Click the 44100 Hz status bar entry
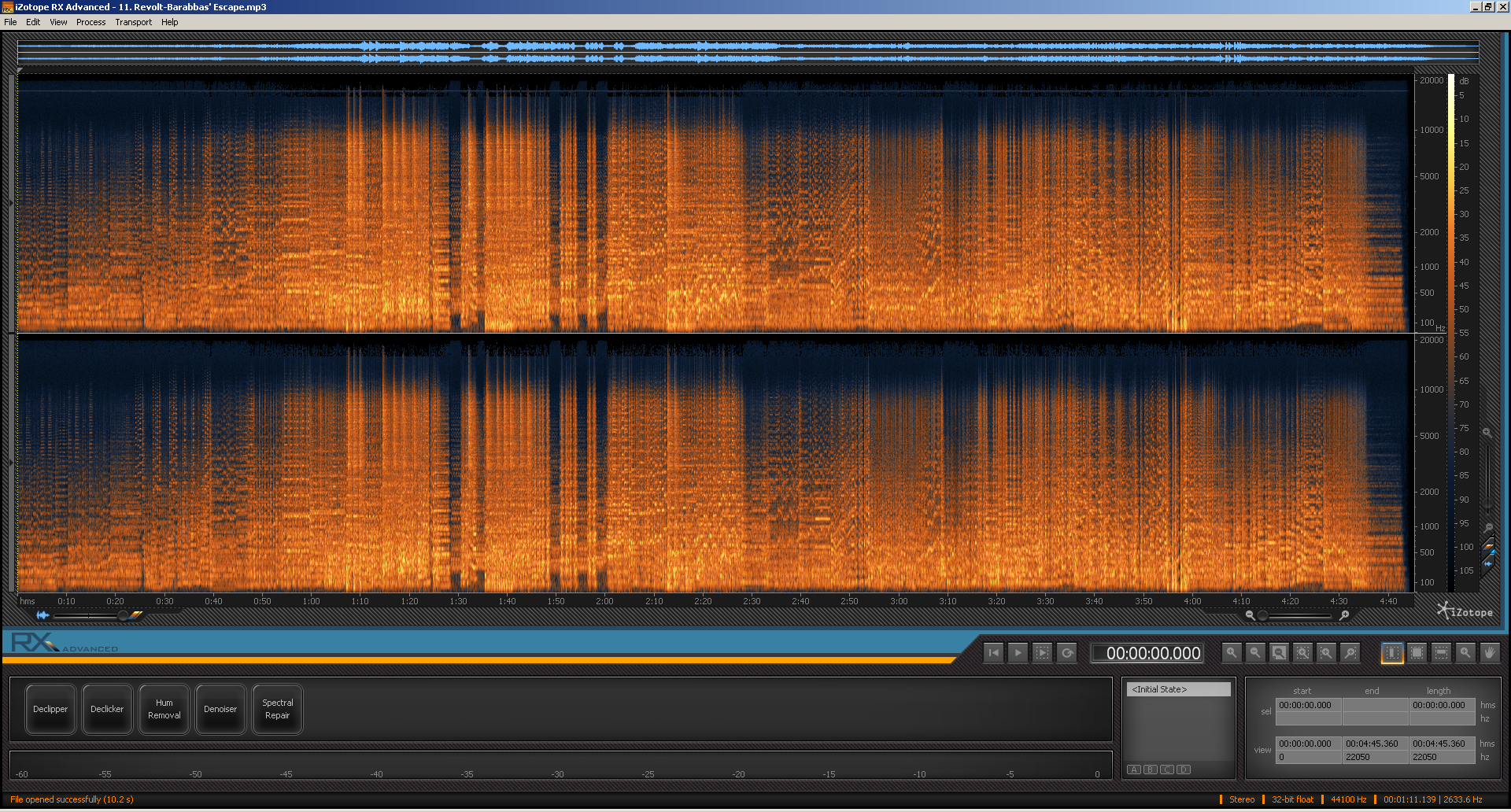This screenshot has height=812, width=1511. [x=1348, y=799]
